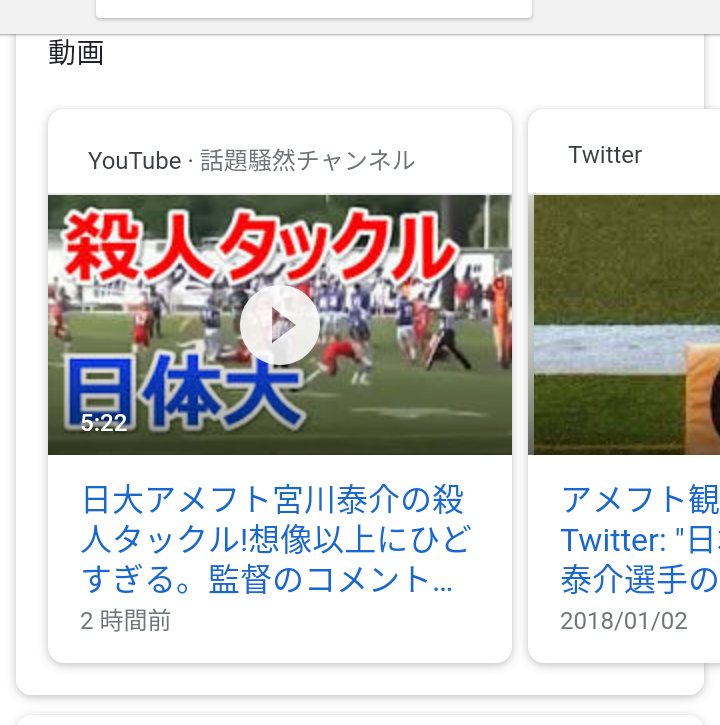Viewport: 720px width, 725px height.
Task: Open the 日大アメフト宮川泰介 video title link
Action: (276, 540)
